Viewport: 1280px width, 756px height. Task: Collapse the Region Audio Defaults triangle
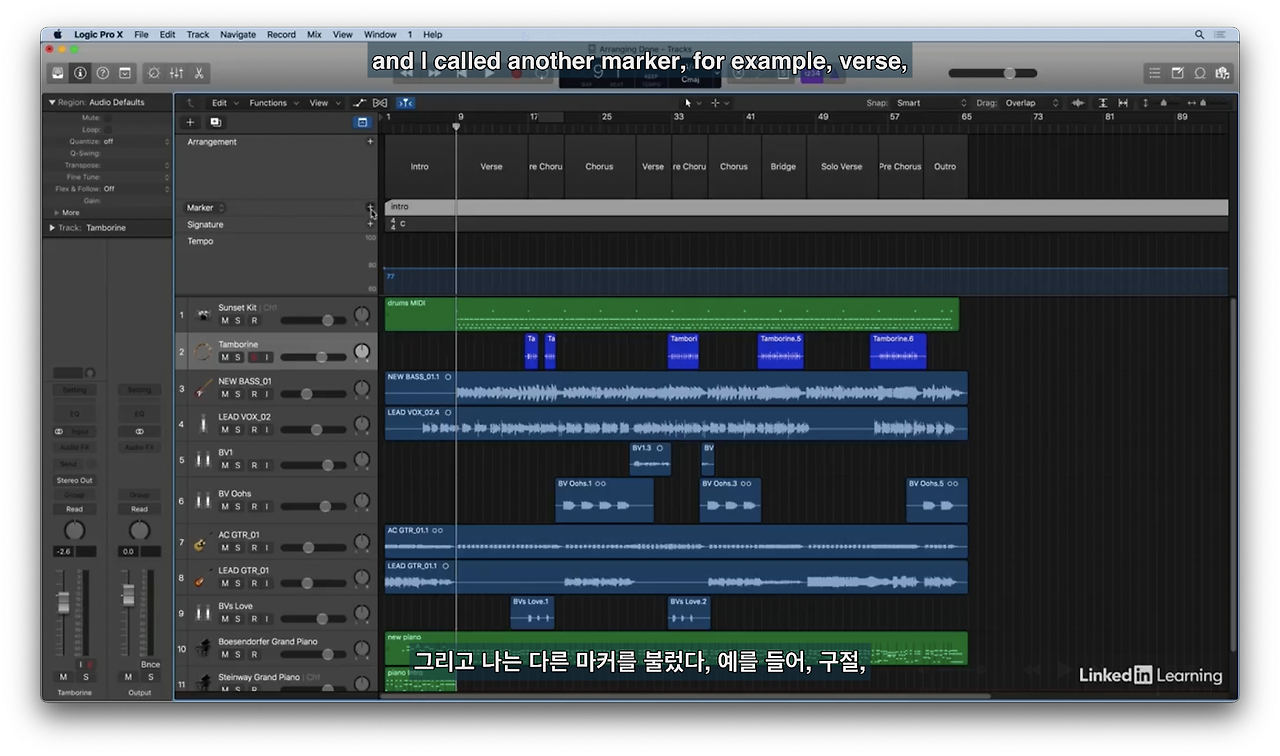pyautogui.click(x=52, y=102)
